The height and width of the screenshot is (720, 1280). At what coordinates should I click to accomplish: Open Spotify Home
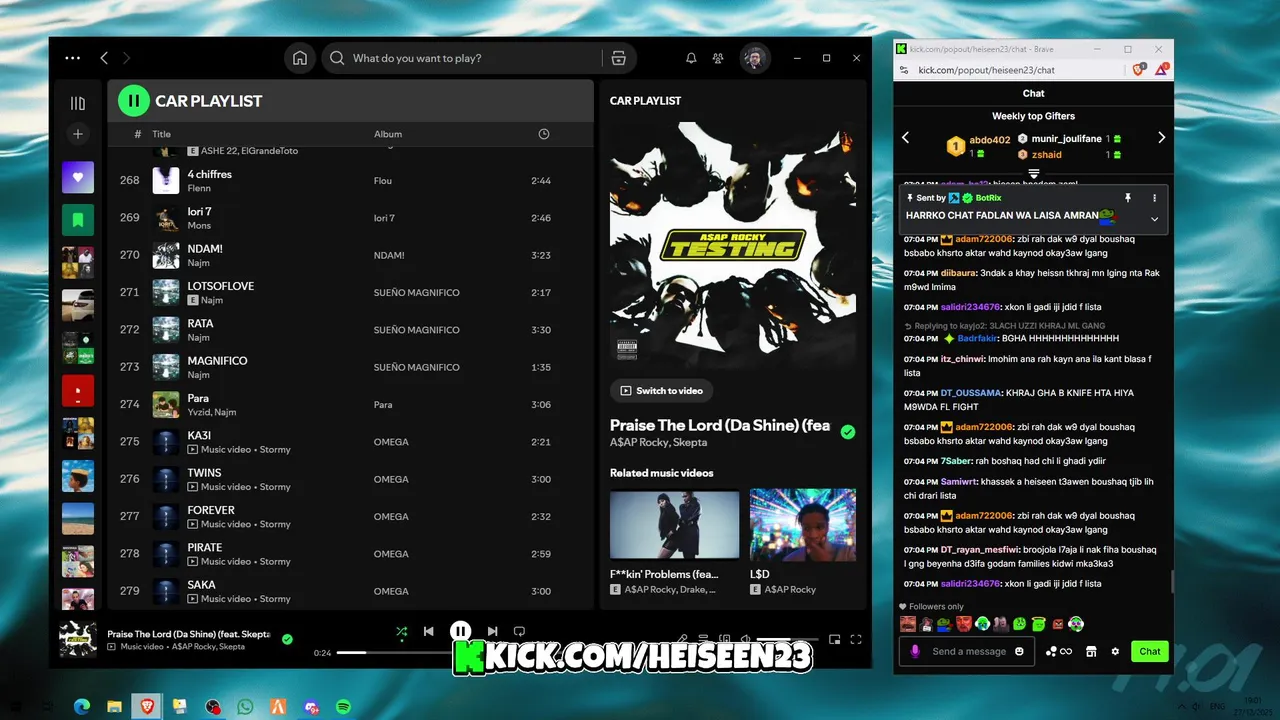[300, 58]
